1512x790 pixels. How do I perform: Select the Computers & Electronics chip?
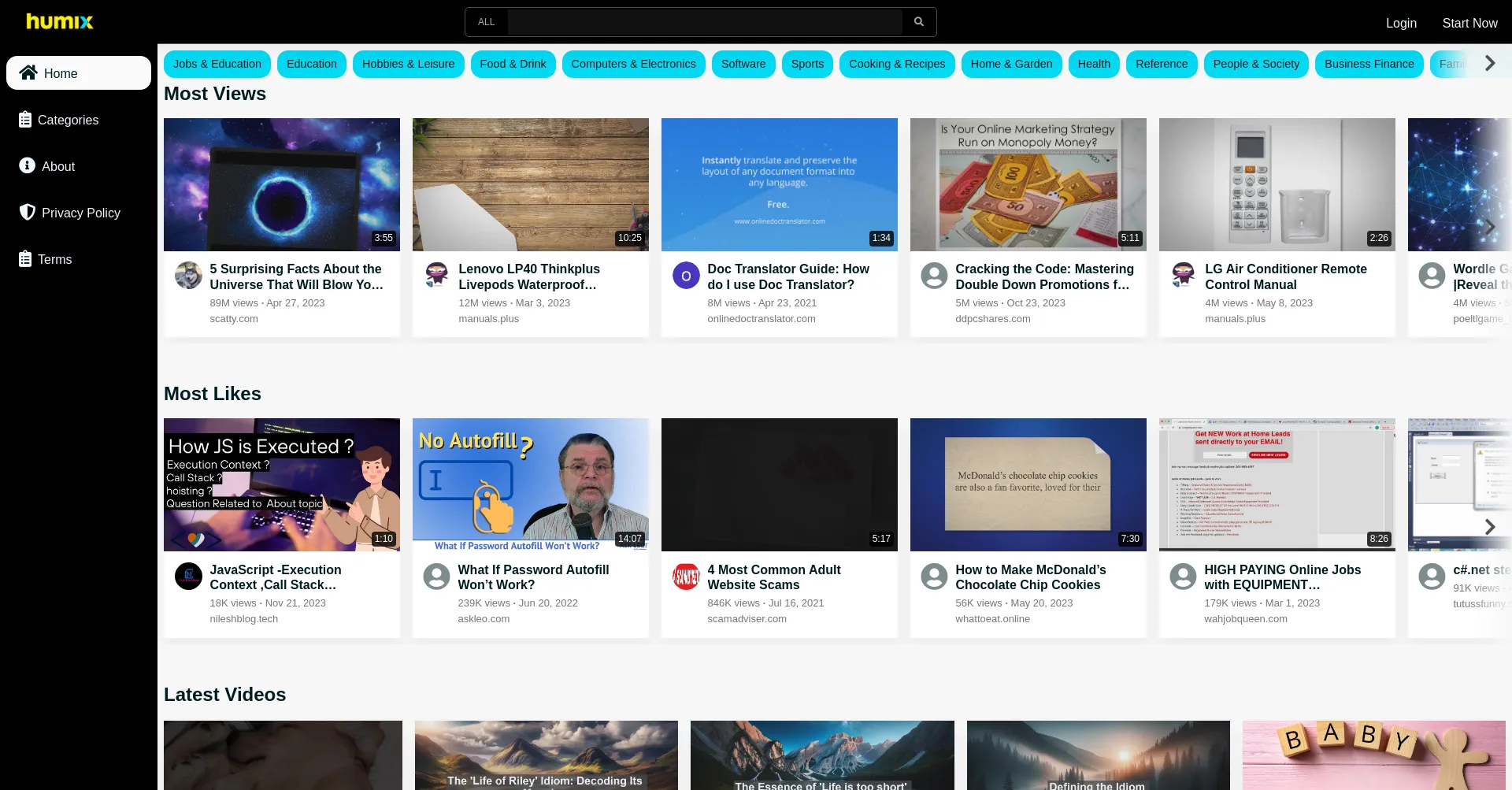click(x=634, y=64)
